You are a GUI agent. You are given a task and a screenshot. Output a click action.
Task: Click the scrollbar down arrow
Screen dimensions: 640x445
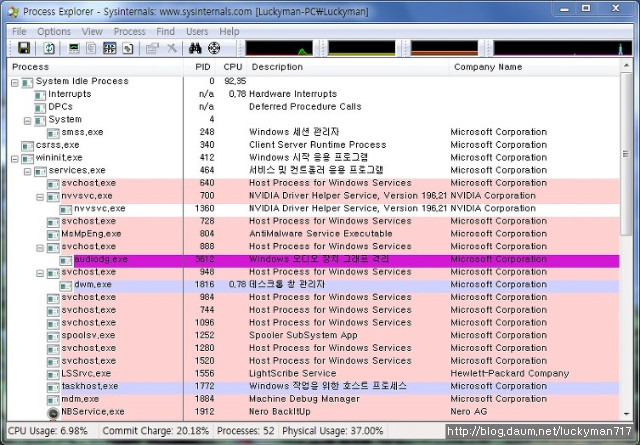(x=626, y=414)
